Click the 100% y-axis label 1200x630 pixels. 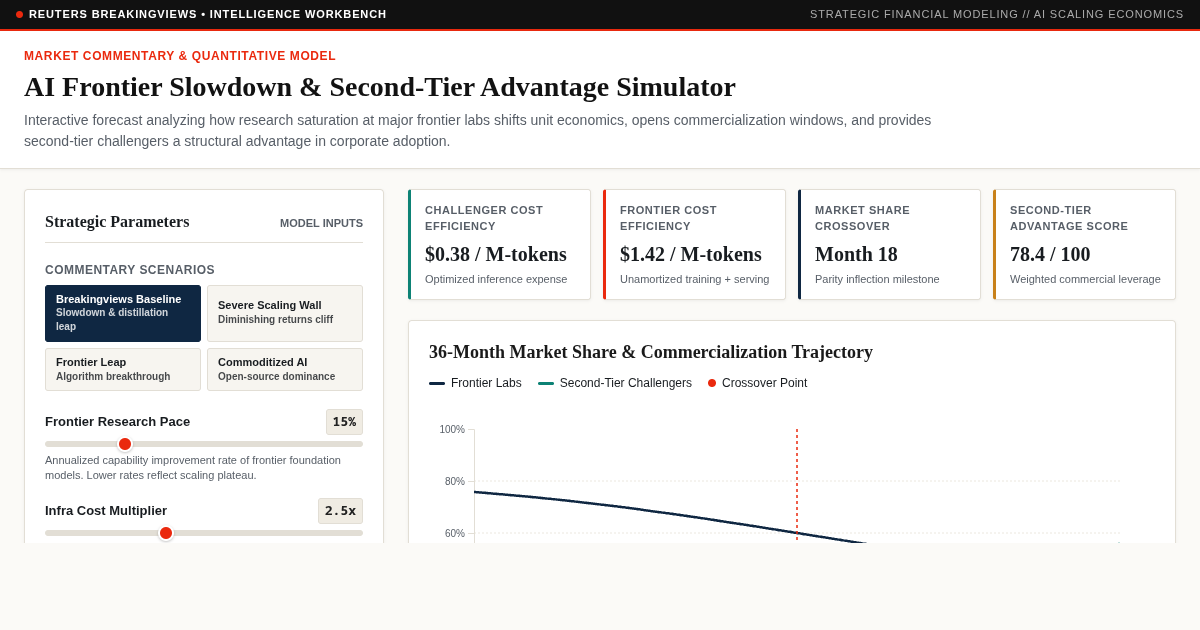pyautogui.click(x=452, y=429)
